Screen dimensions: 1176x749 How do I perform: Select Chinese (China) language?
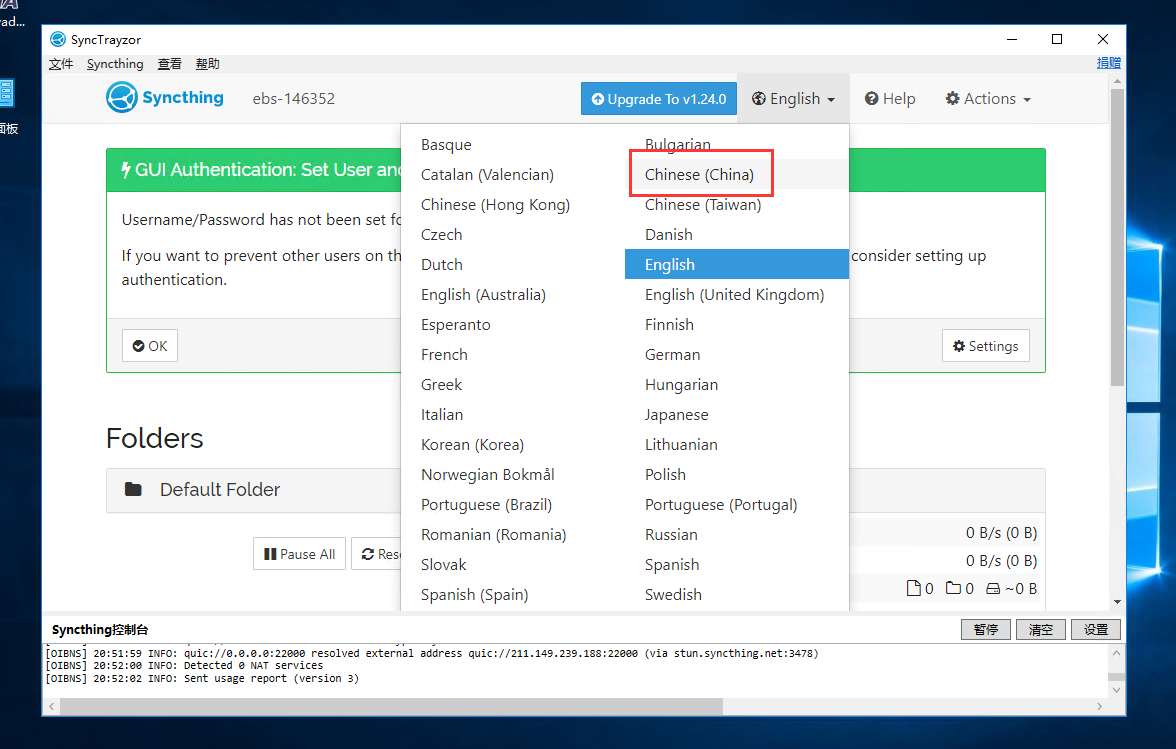point(699,174)
